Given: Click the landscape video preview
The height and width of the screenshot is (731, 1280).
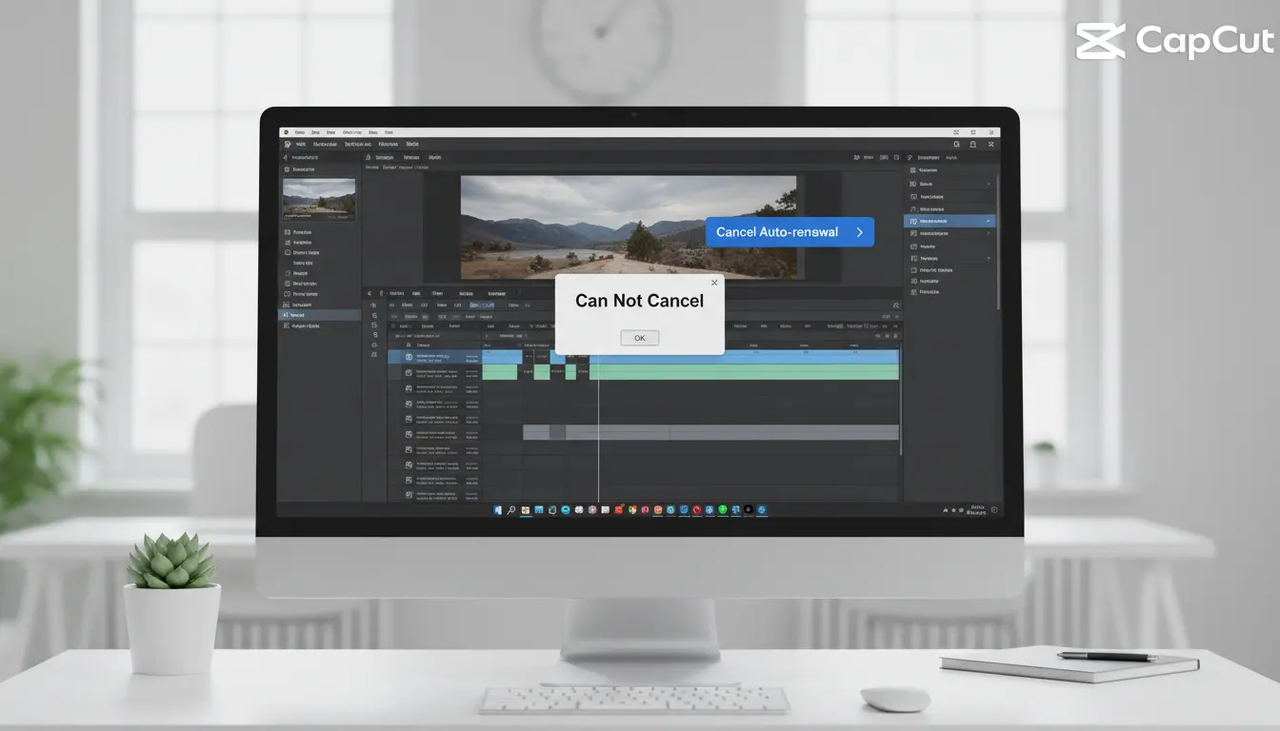Looking at the screenshot, I should pyautogui.click(x=629, y=227).
